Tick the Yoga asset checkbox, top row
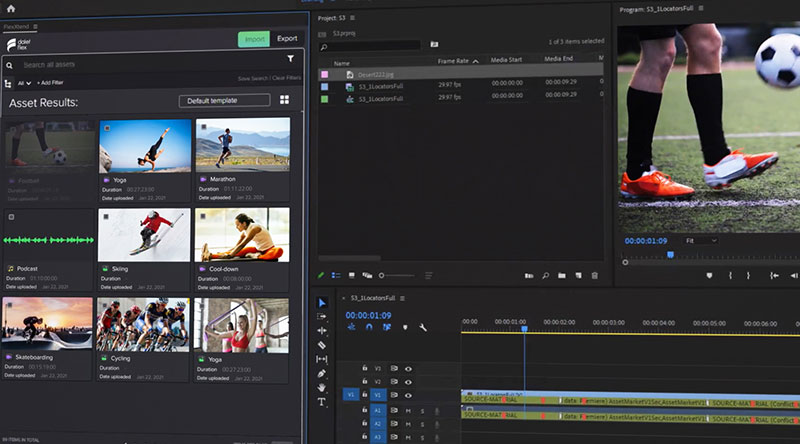The height and width of the screenshot is (444, 800). (107, 128)
